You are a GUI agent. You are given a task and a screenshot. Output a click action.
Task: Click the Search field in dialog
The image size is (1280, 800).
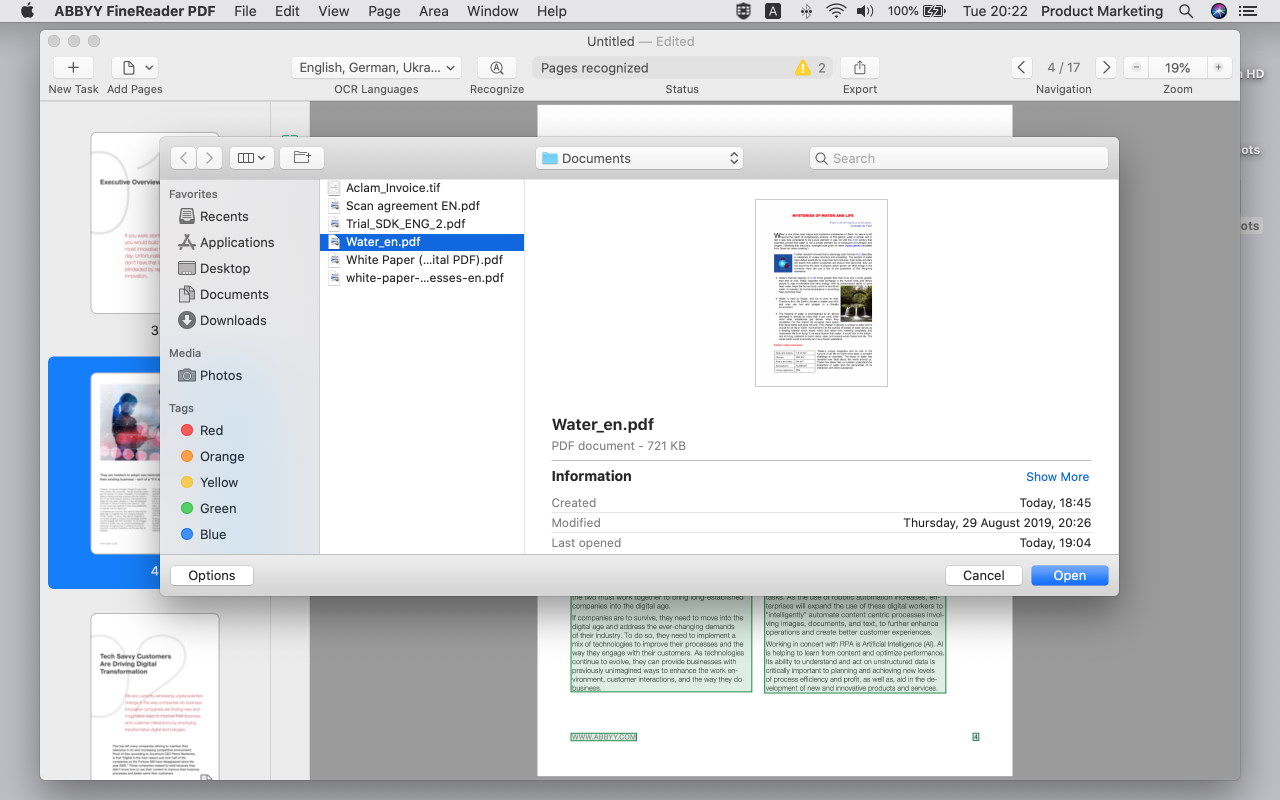(958, 158)
